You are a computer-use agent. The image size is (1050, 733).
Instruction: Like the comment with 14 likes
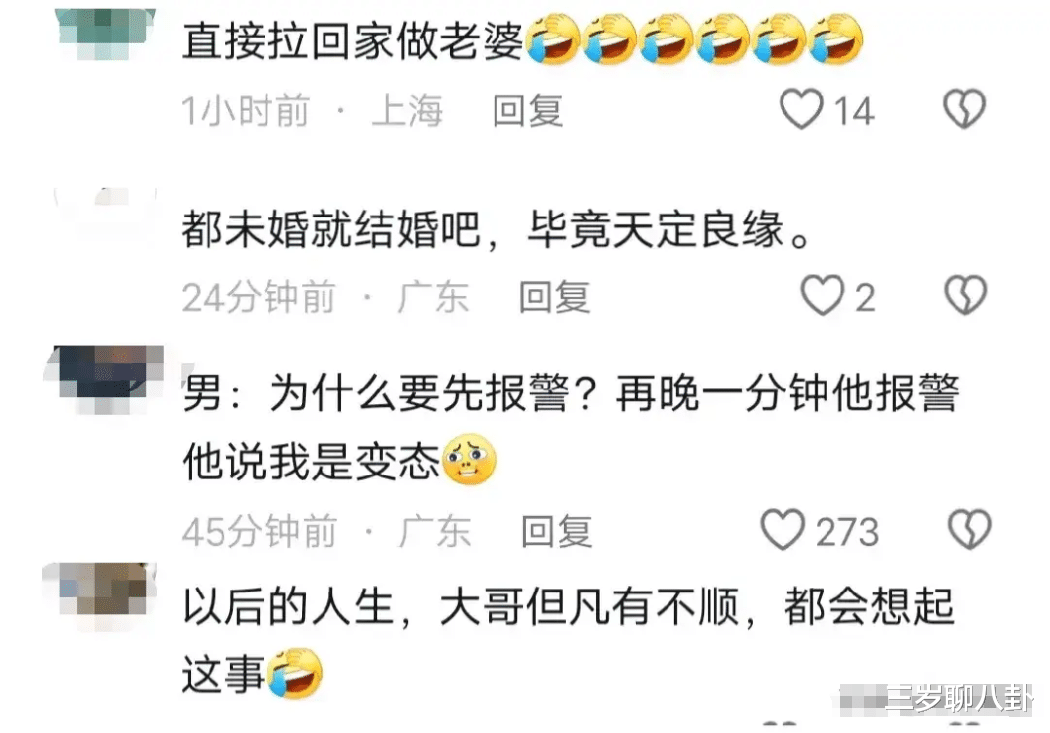(802, 109)
